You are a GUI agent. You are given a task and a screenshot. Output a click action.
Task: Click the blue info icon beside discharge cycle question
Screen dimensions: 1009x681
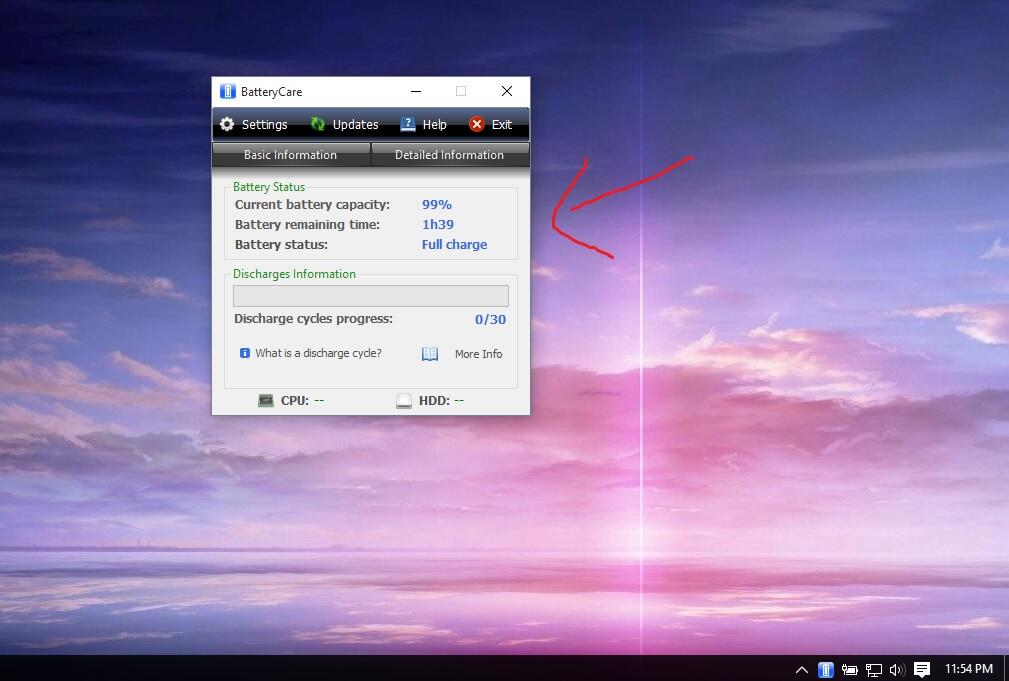(245, 353)
